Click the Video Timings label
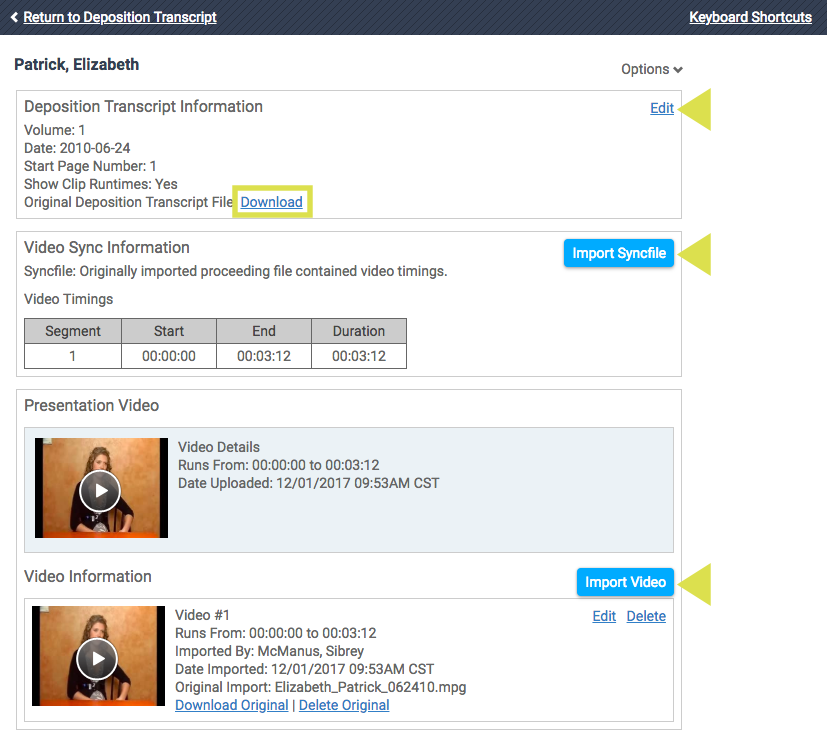 click(69, 300)
